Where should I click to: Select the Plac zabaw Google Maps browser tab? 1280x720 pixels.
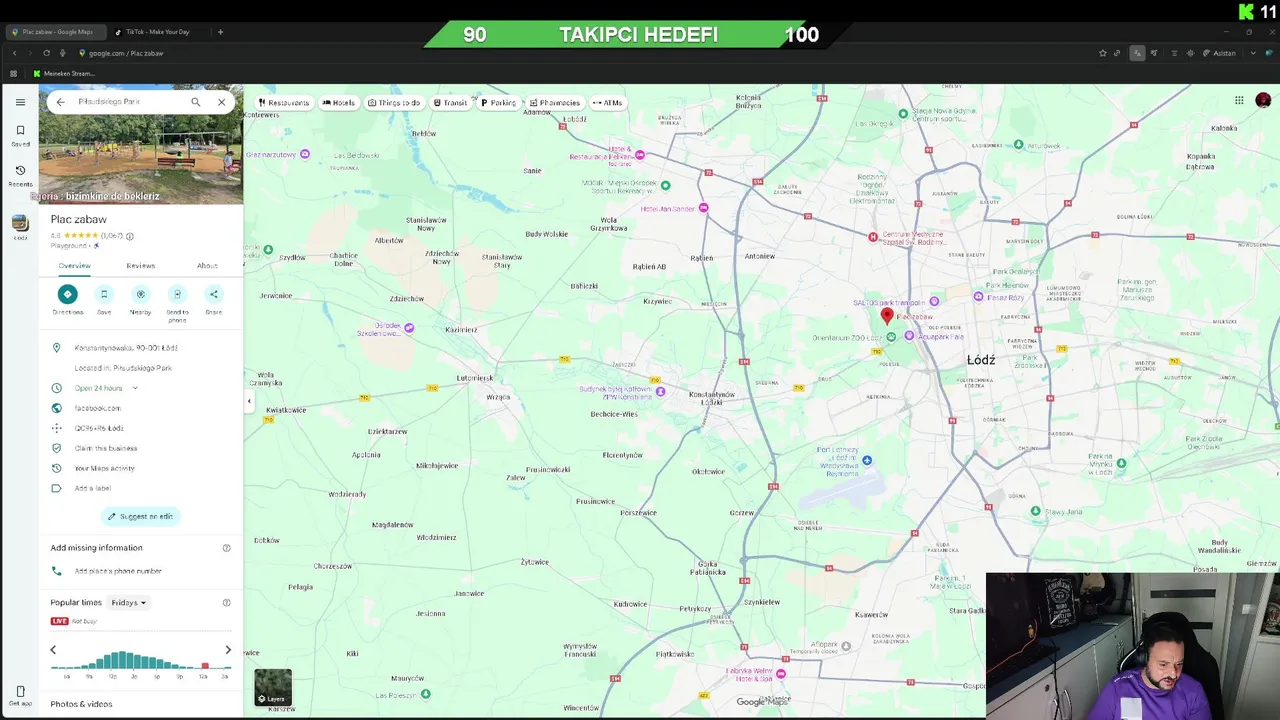pyautogui.click(x=57, y=32)
